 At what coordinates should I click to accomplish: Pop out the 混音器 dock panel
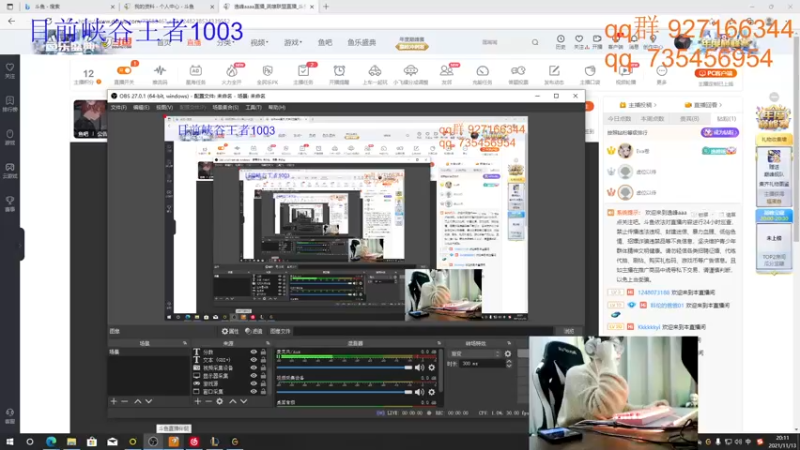tap(439, 343)
